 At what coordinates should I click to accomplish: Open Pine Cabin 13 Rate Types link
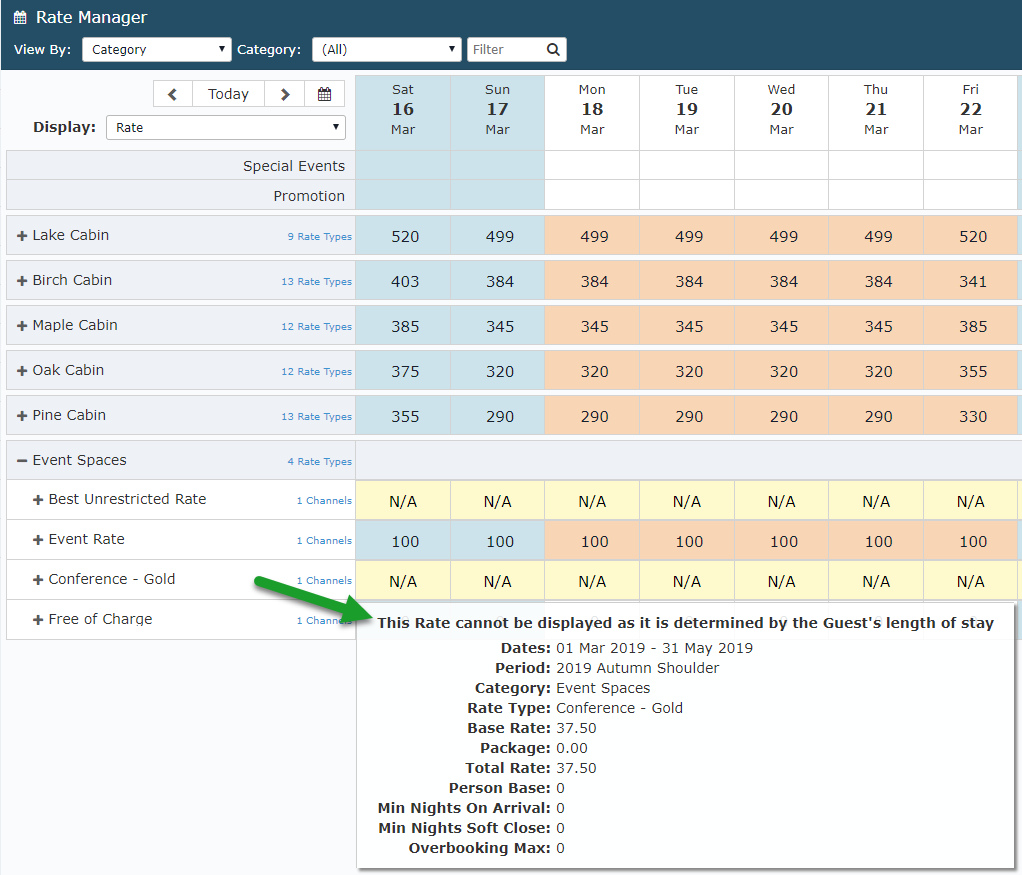point(316,417)
